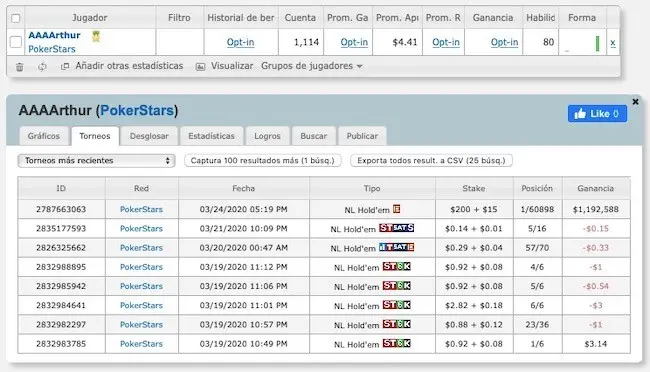Click the ST 6K badge in row 2832985942
This screenshot has width=650, height=372.
[397, 286]
